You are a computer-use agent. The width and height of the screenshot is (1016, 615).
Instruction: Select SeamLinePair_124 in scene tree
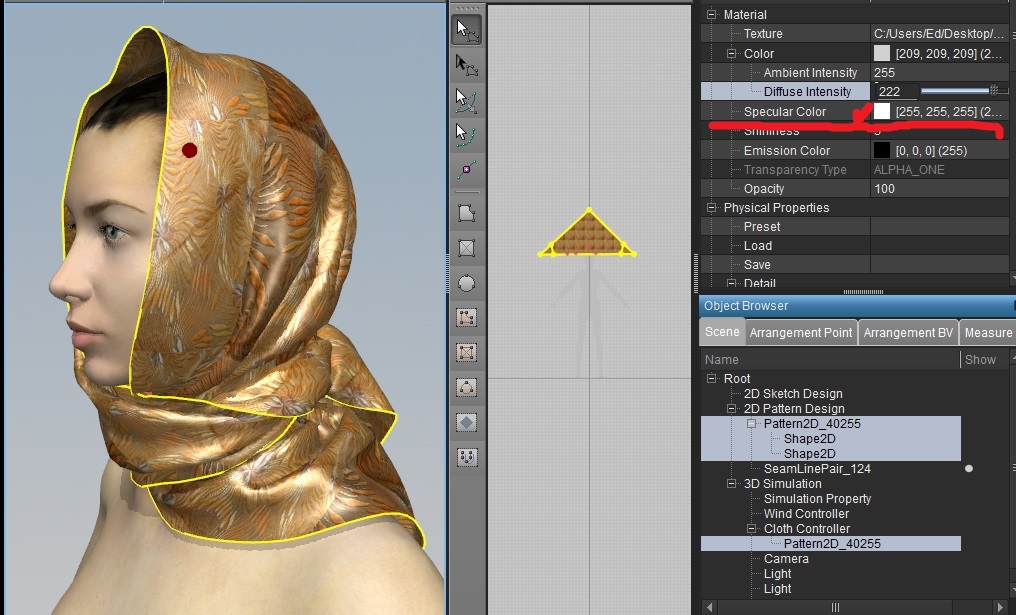point(817,469)
